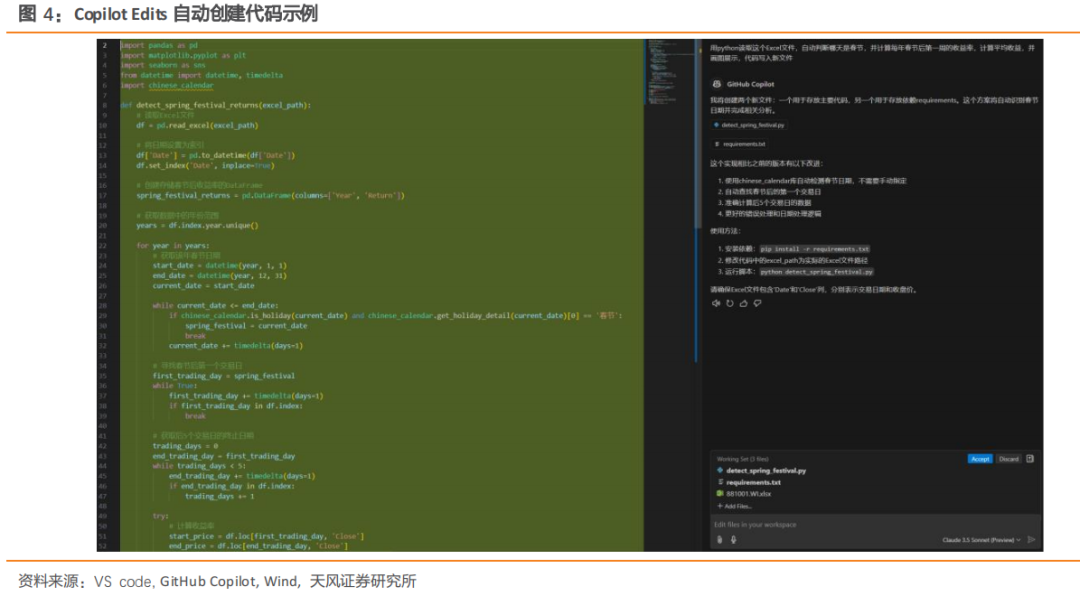The height and width of the screenshot is (596, 1080).
Task: Click the Excel icon of 881001.WI.xlsx
Action: coord(720,493)
